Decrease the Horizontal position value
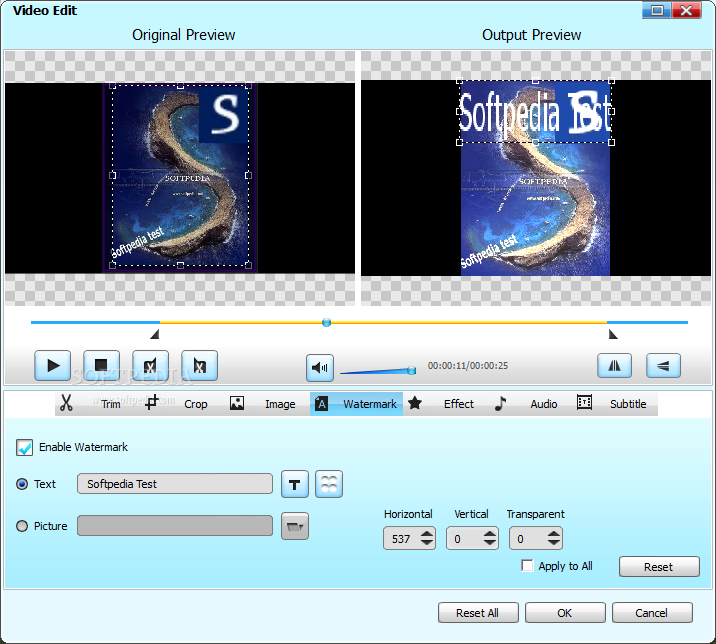This screenshot has height=644, width=716. 427,543
